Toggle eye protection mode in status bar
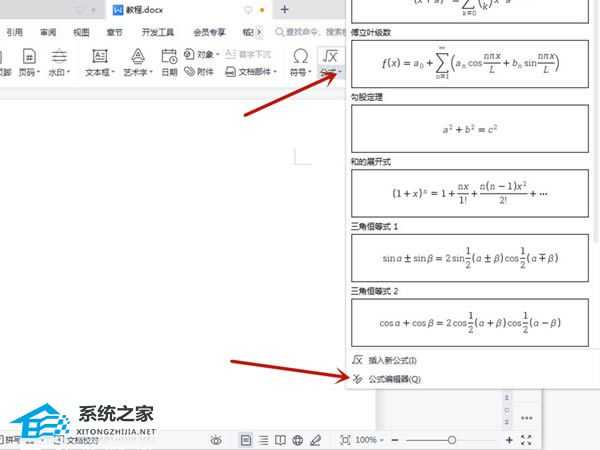 click(x=216, y=440)
